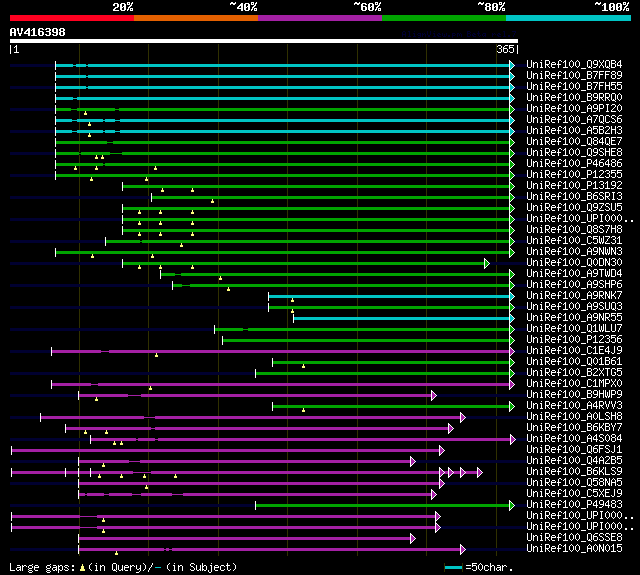Viewport: 640px width, 575px height.
Task: Click UniRef100_A9NR55 label
Action: (x=574, y=318)
